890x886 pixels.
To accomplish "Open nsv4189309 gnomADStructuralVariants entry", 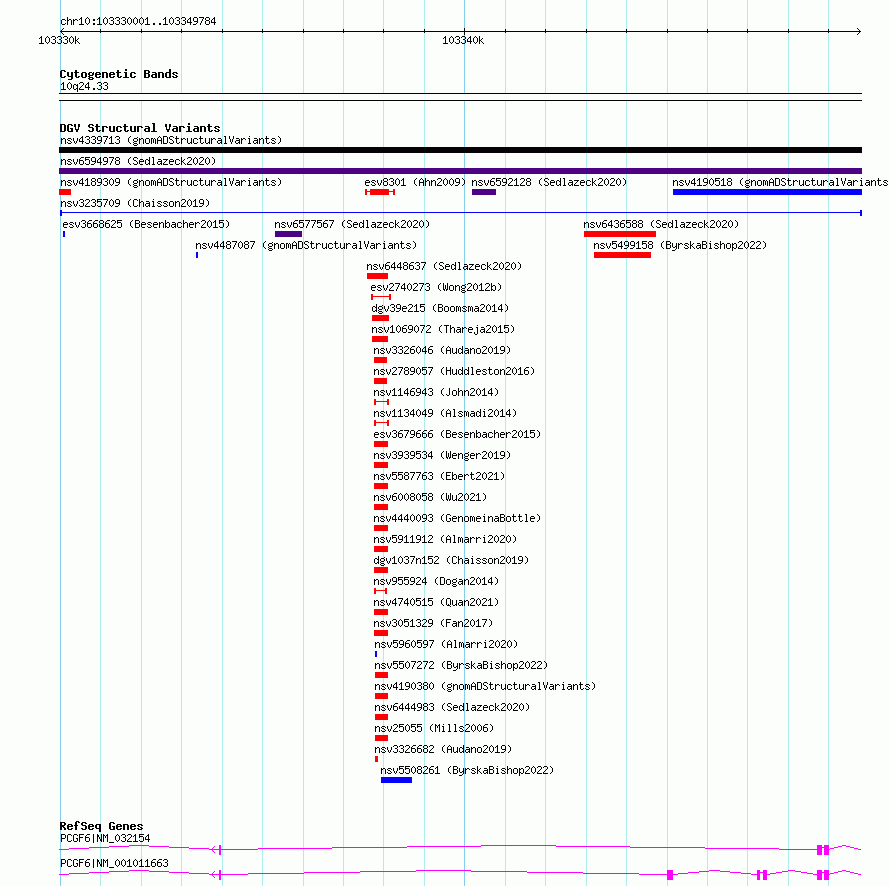I will [x=171, y=182].
